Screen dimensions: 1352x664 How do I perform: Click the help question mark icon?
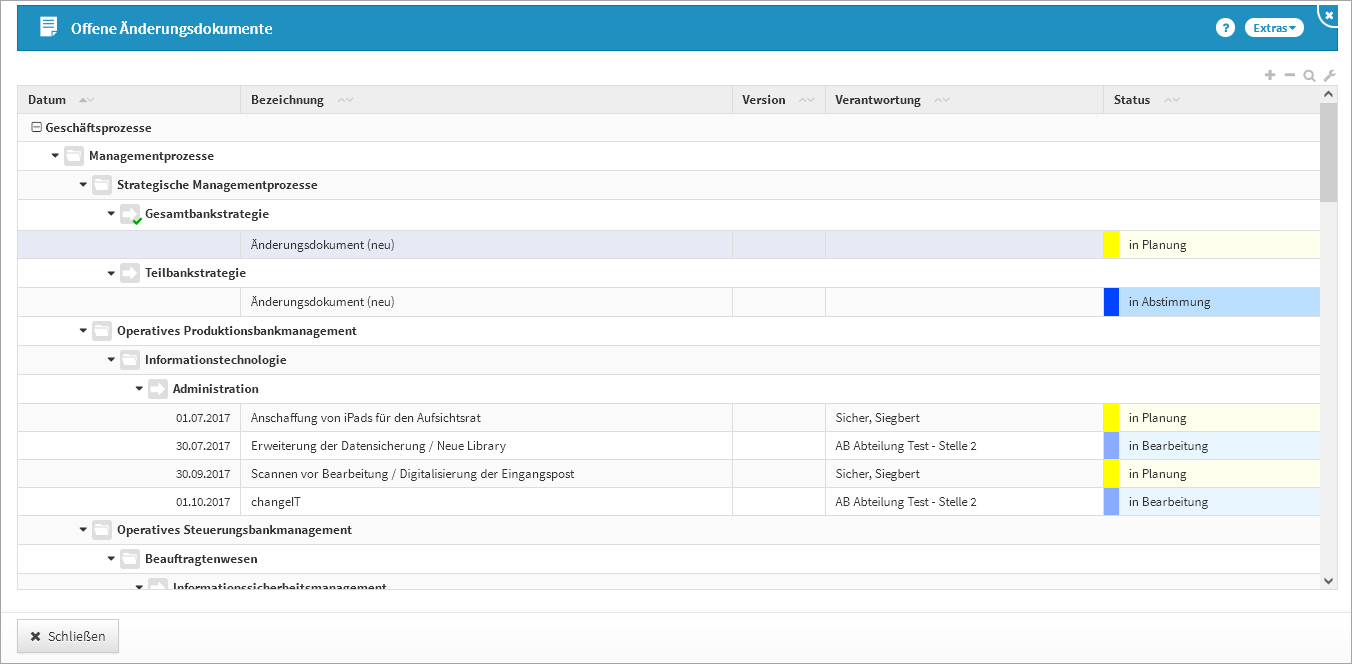point(1225,28)
